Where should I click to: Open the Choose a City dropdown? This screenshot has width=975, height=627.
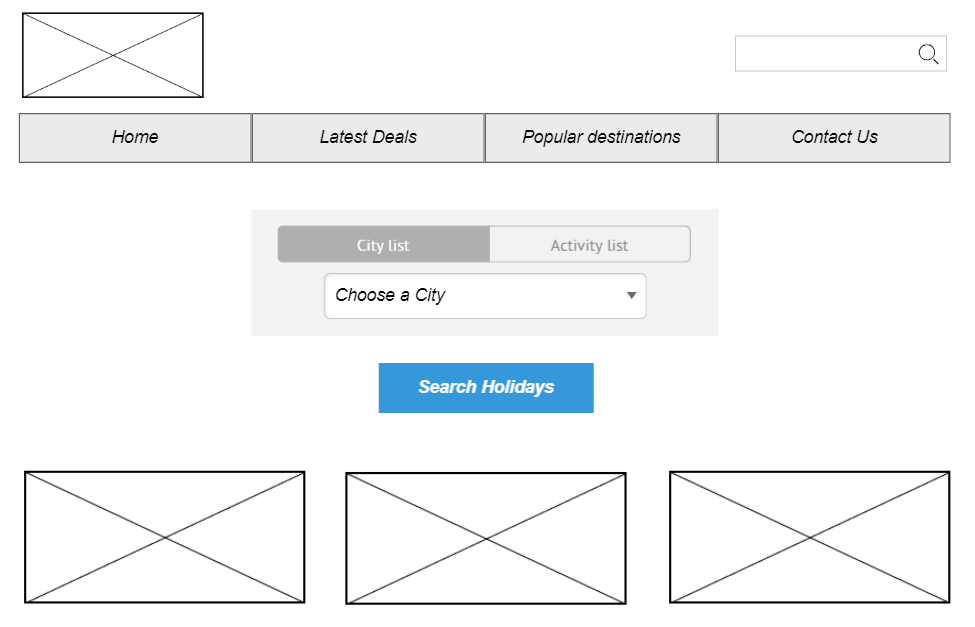485,296
